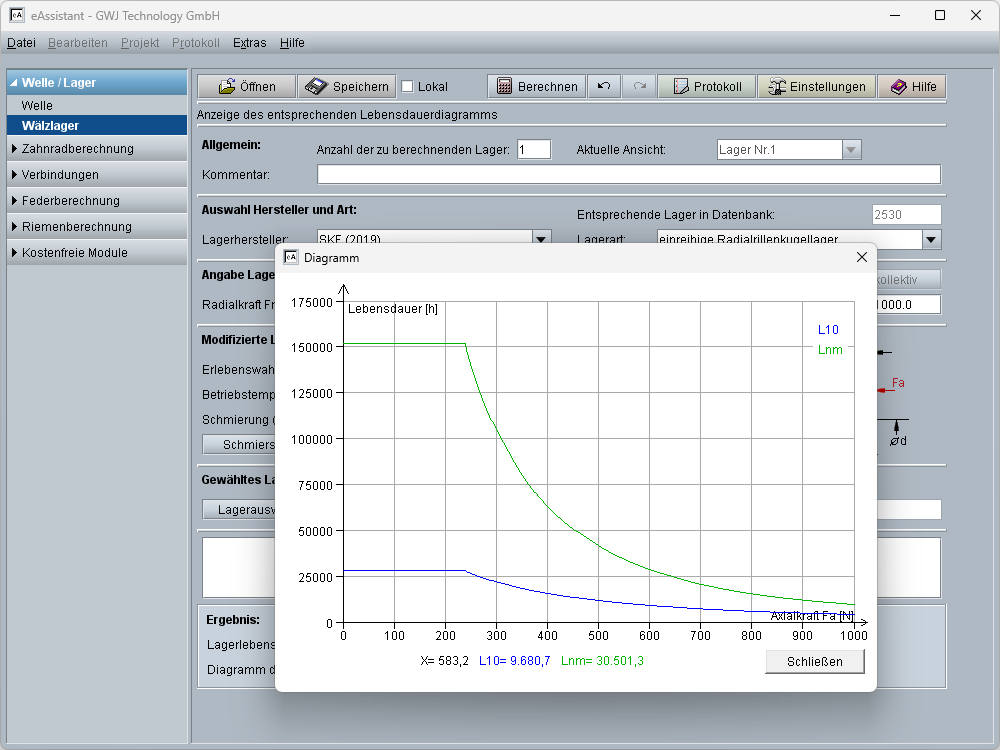
Task: Open the Datei menu
Action: (x=21, y=43)
